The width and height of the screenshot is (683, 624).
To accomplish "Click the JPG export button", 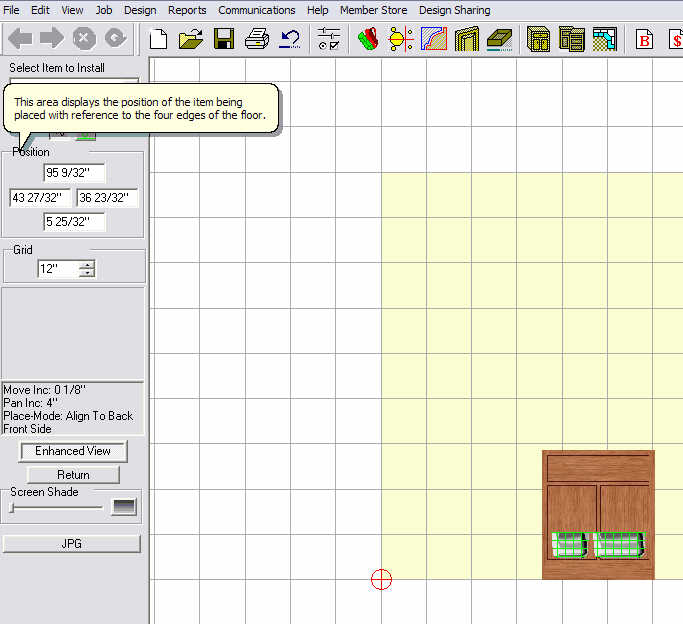I will tap(71, 543).
